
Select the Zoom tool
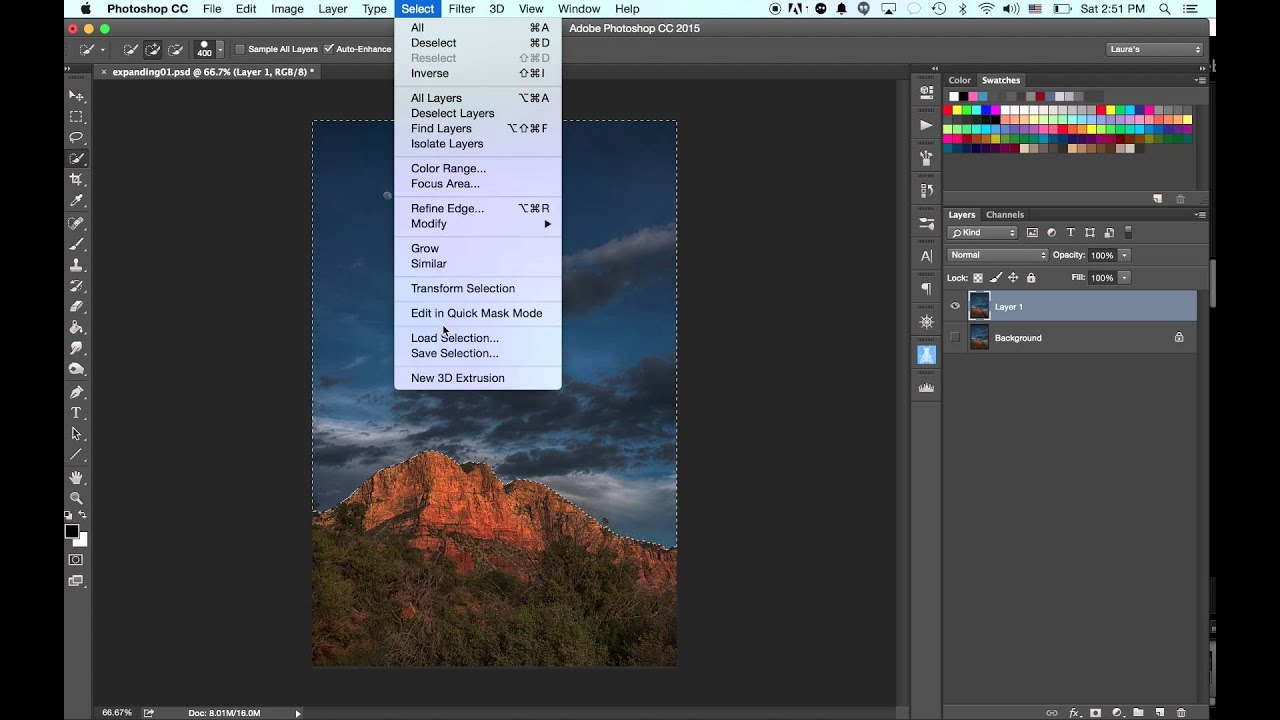tap(76, 498)
